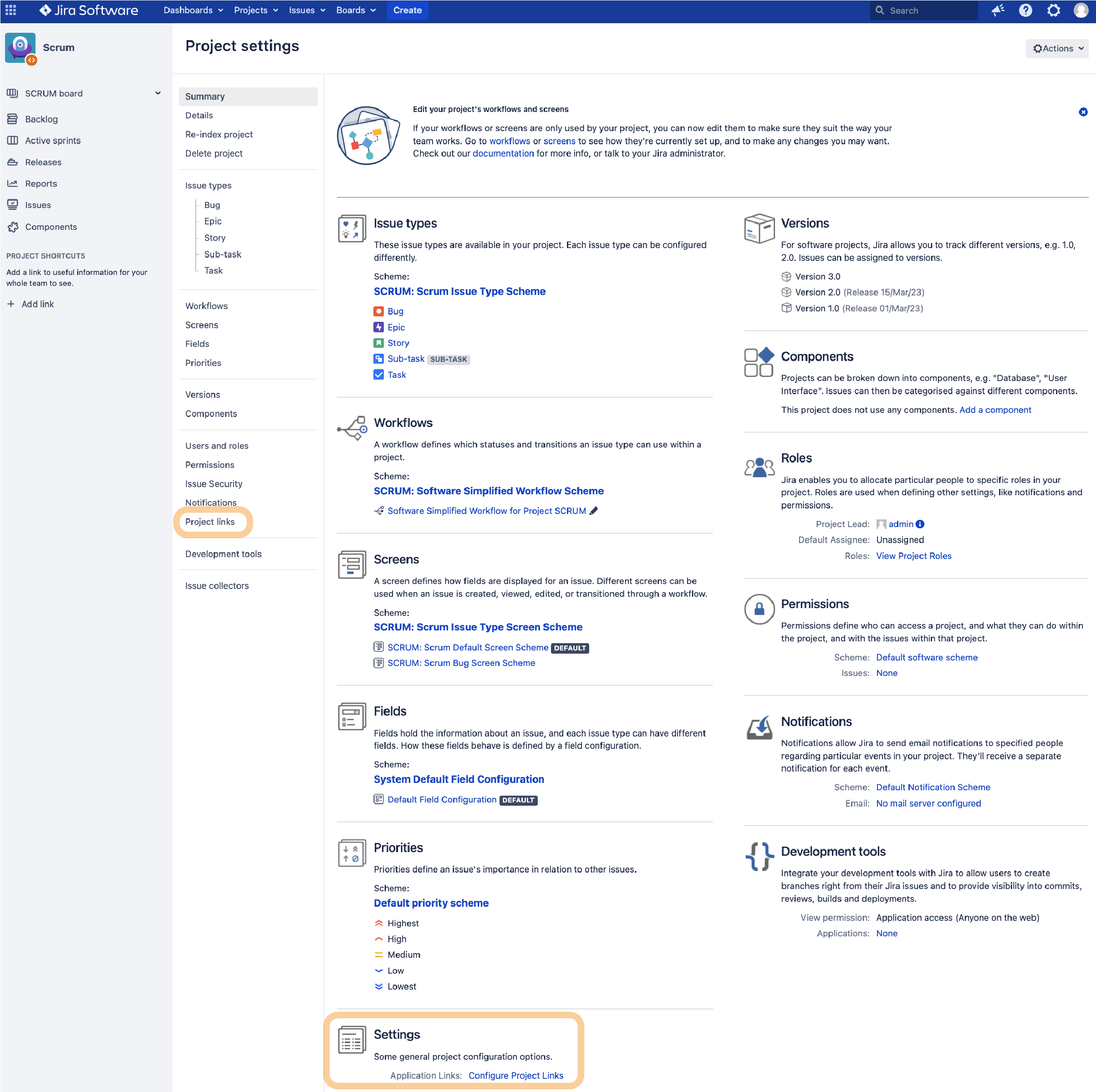This screenshot has height=1092, width=1096.
Task: Open the help question mark icon
Action: point(1026,10)
